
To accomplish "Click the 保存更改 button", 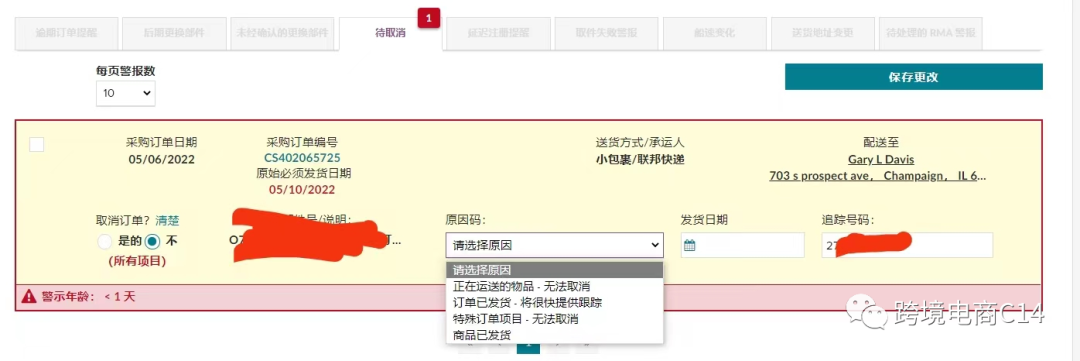I will click(913, 77).
